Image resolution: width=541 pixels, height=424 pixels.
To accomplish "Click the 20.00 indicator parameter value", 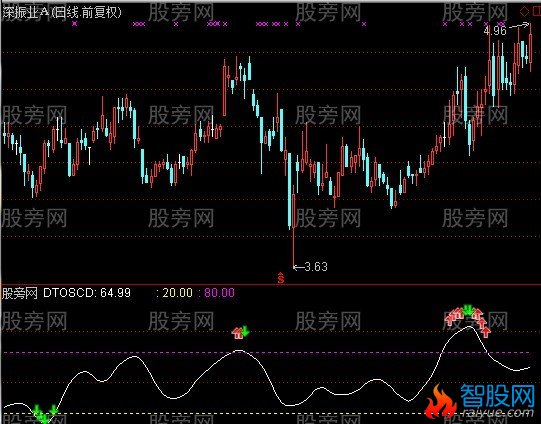I will pyautogui.click(x=177, y=293).
